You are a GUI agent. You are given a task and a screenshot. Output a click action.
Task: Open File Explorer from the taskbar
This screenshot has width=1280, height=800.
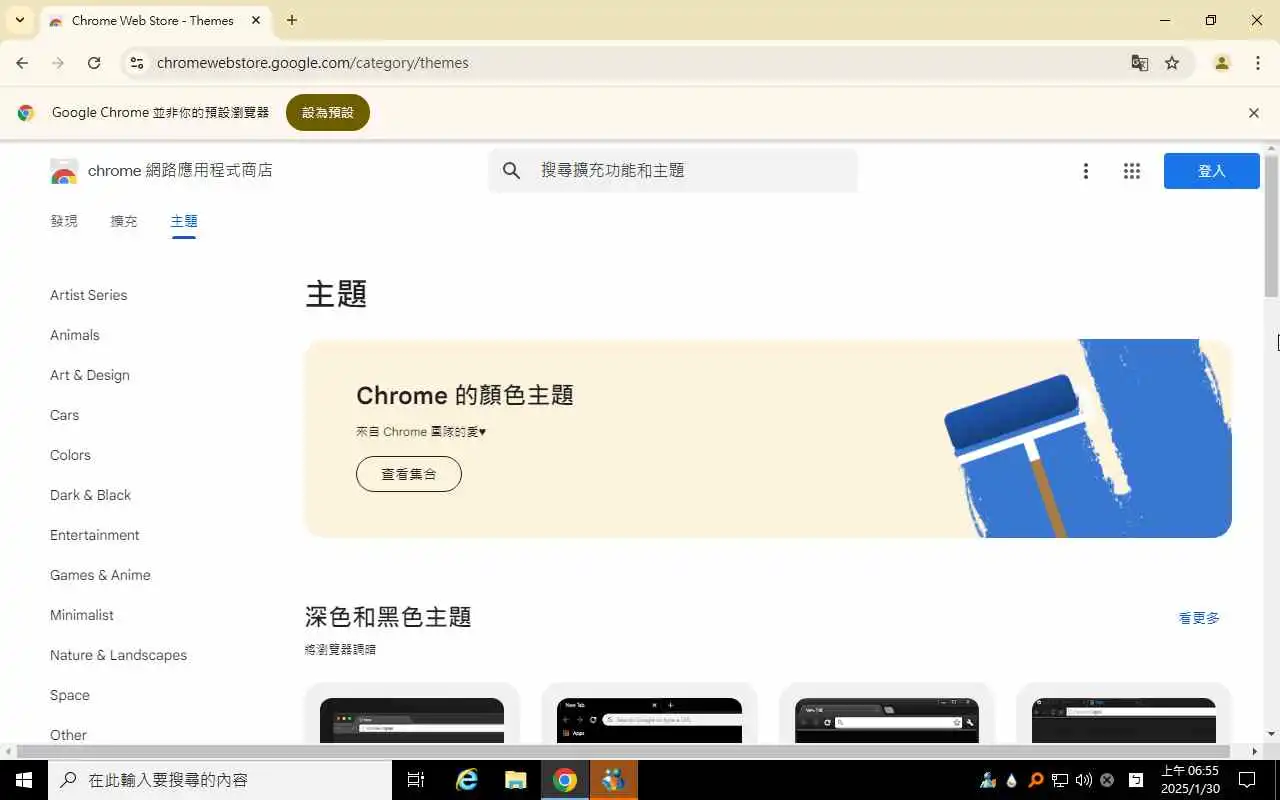tap(515, 780)
